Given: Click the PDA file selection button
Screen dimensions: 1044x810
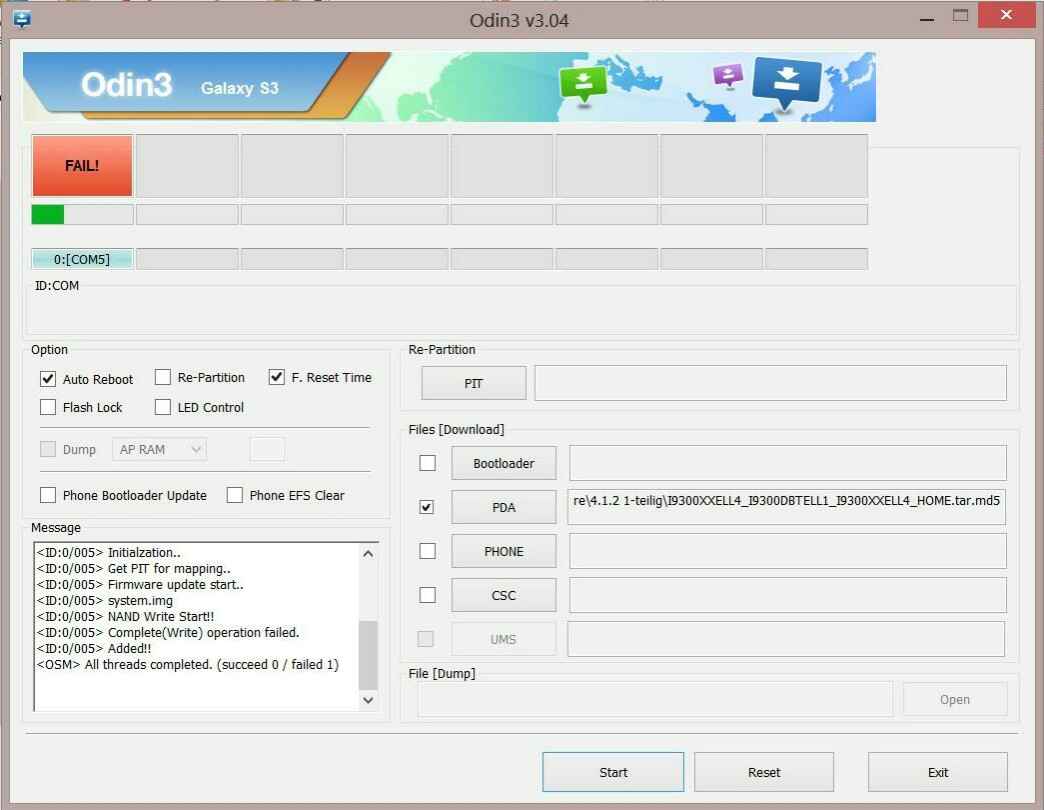Looking at the screenshot, I should pos(503,507).
